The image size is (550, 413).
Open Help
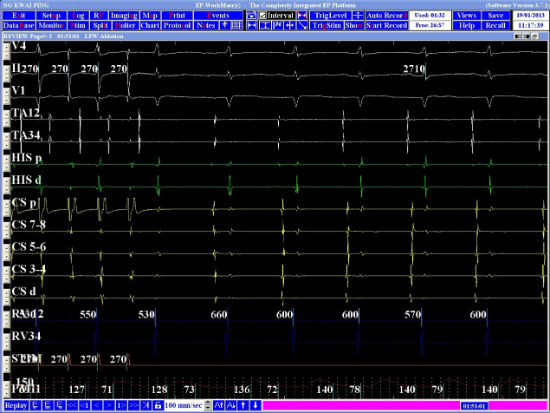click(x=467, y=26)
